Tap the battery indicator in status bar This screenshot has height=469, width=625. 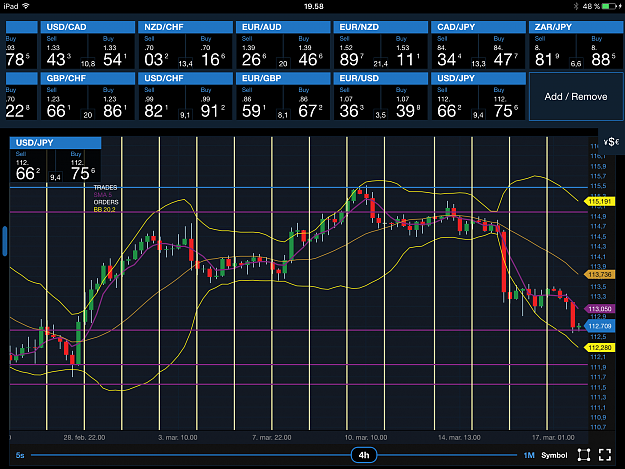[609, 6]
